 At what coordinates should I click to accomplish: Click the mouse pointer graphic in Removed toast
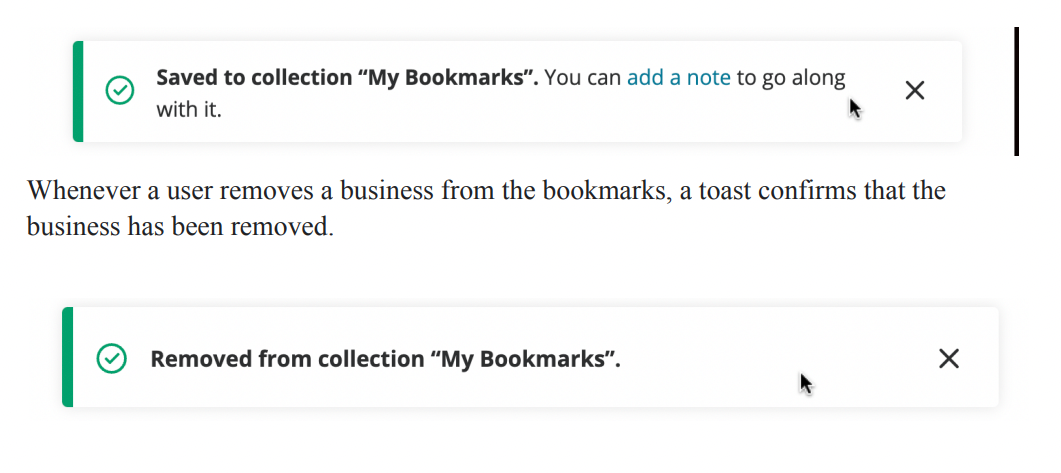(806, 384)
